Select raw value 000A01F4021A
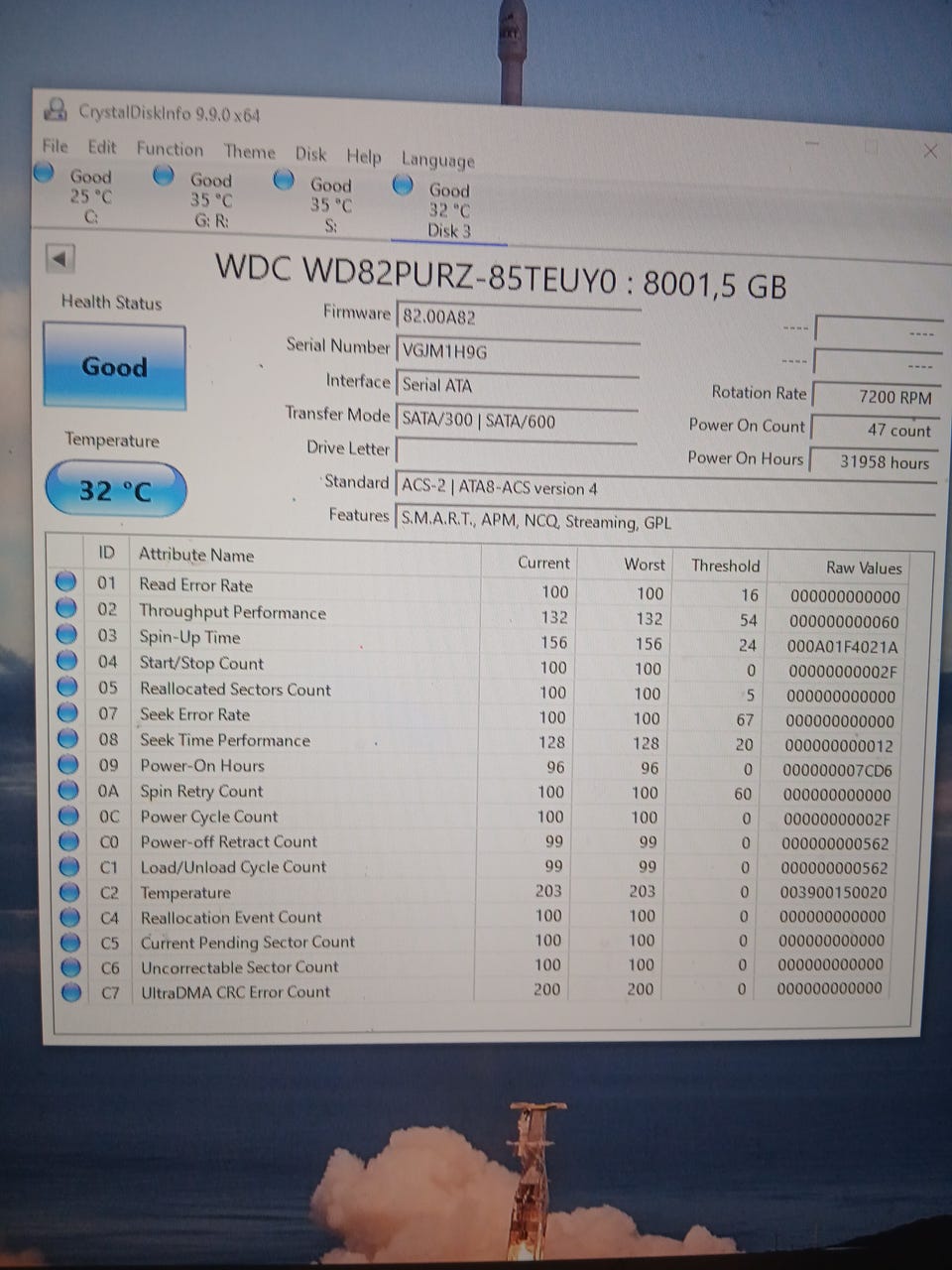Screen dimensions: 952x1270 coord(843,646)
